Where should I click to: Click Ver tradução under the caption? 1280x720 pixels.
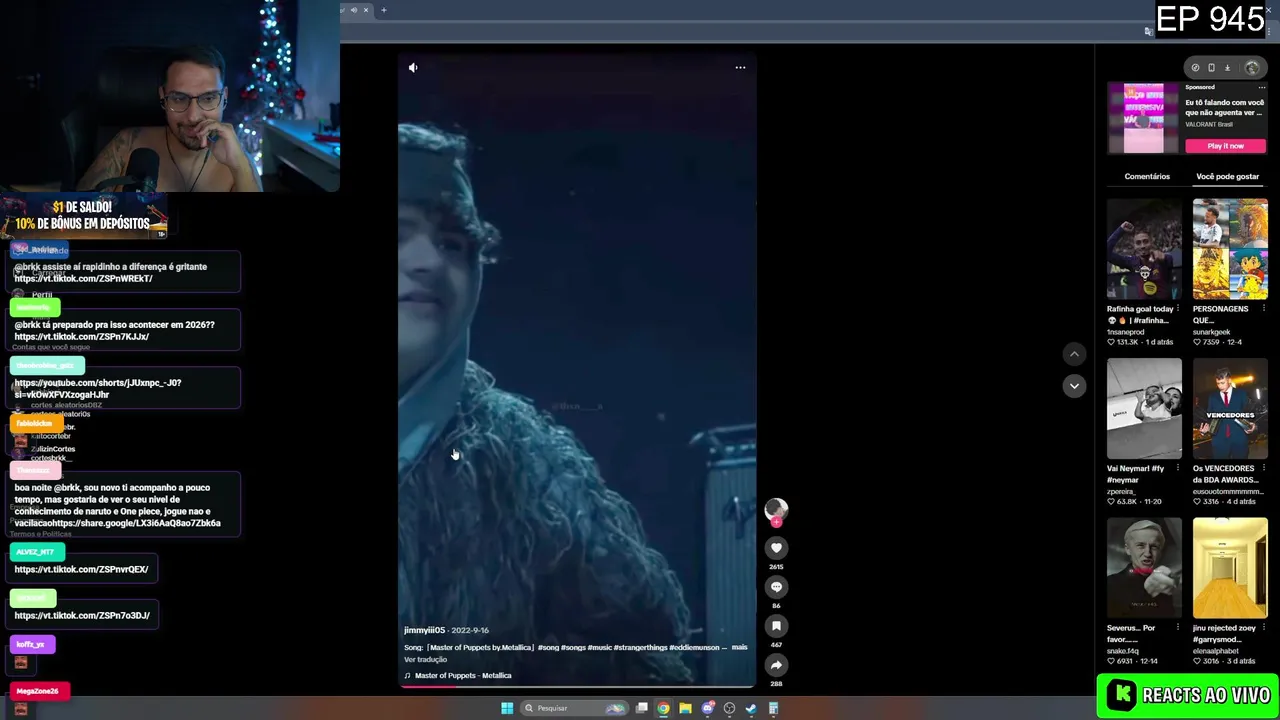click(425, 660)
